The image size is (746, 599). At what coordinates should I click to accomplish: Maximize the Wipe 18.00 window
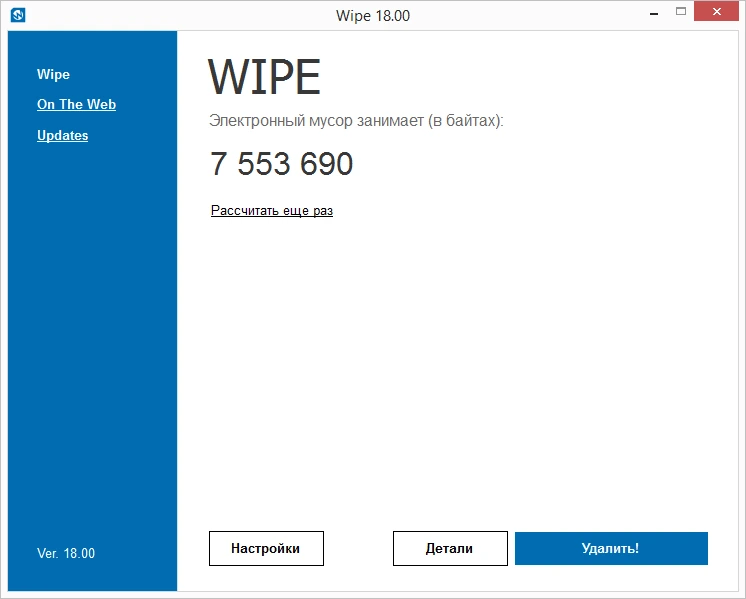coord(681,12)
